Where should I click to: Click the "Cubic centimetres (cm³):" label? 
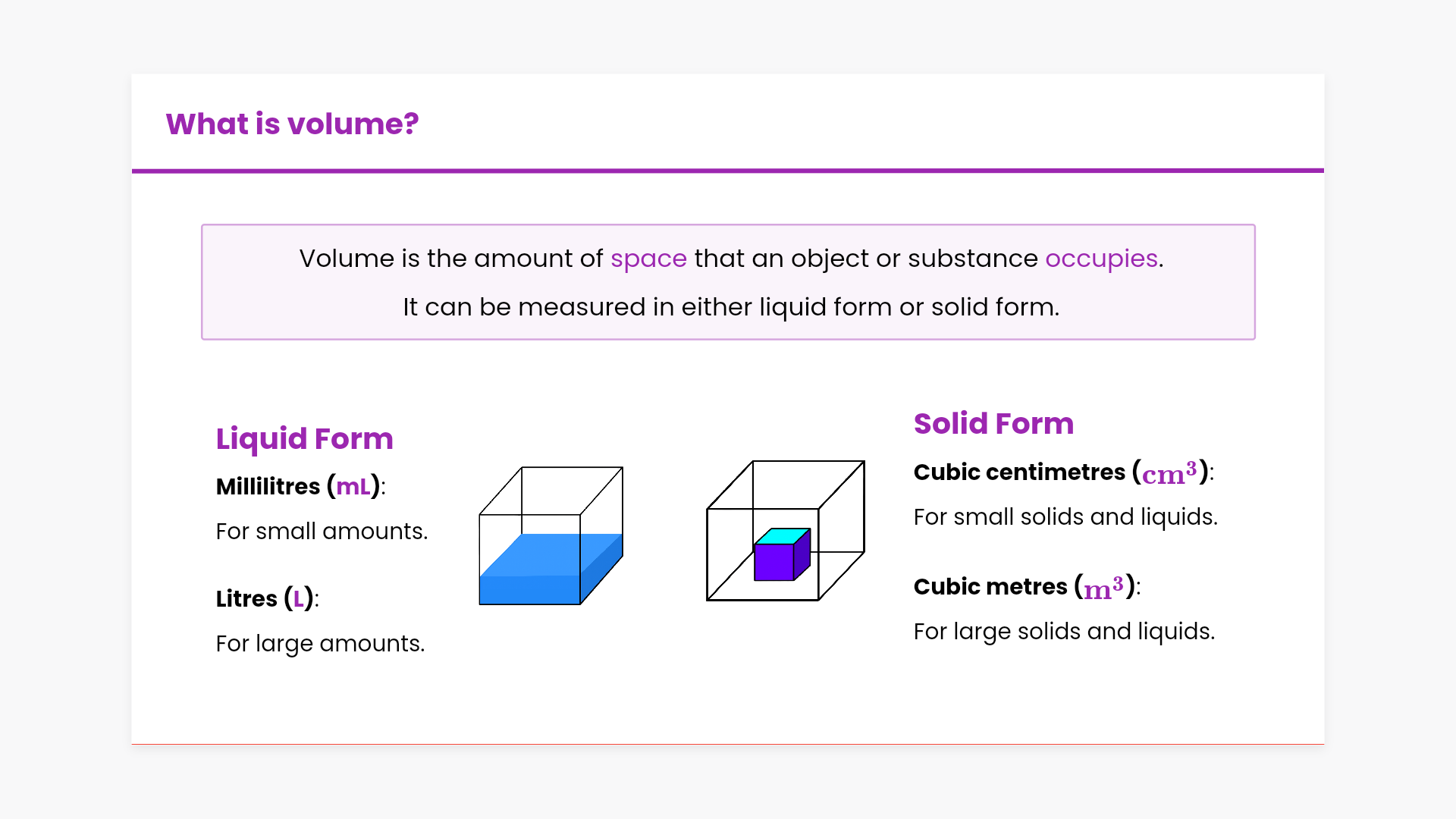(1063, 472)
